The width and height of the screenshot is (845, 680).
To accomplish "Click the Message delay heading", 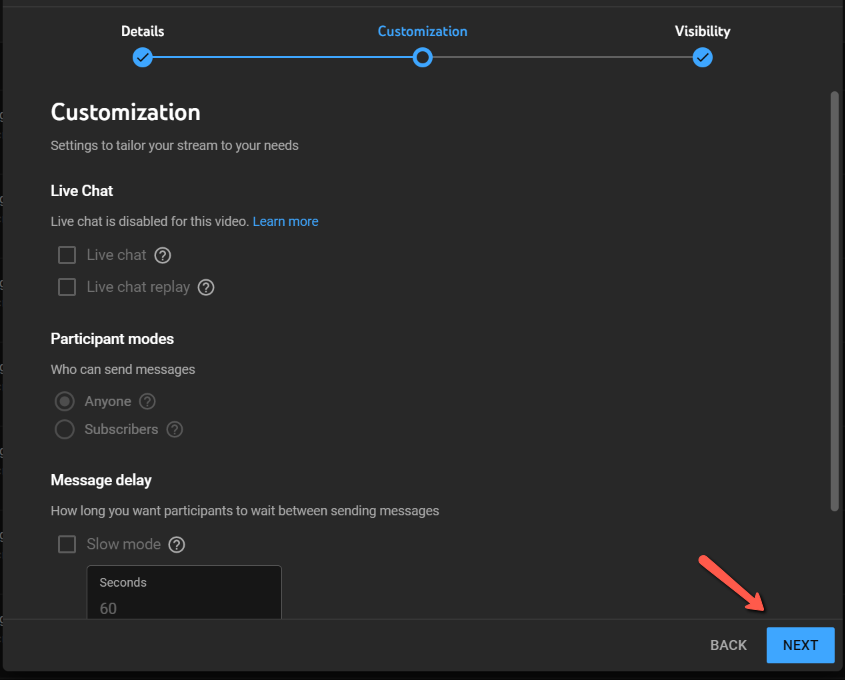I will click(101, 480).
